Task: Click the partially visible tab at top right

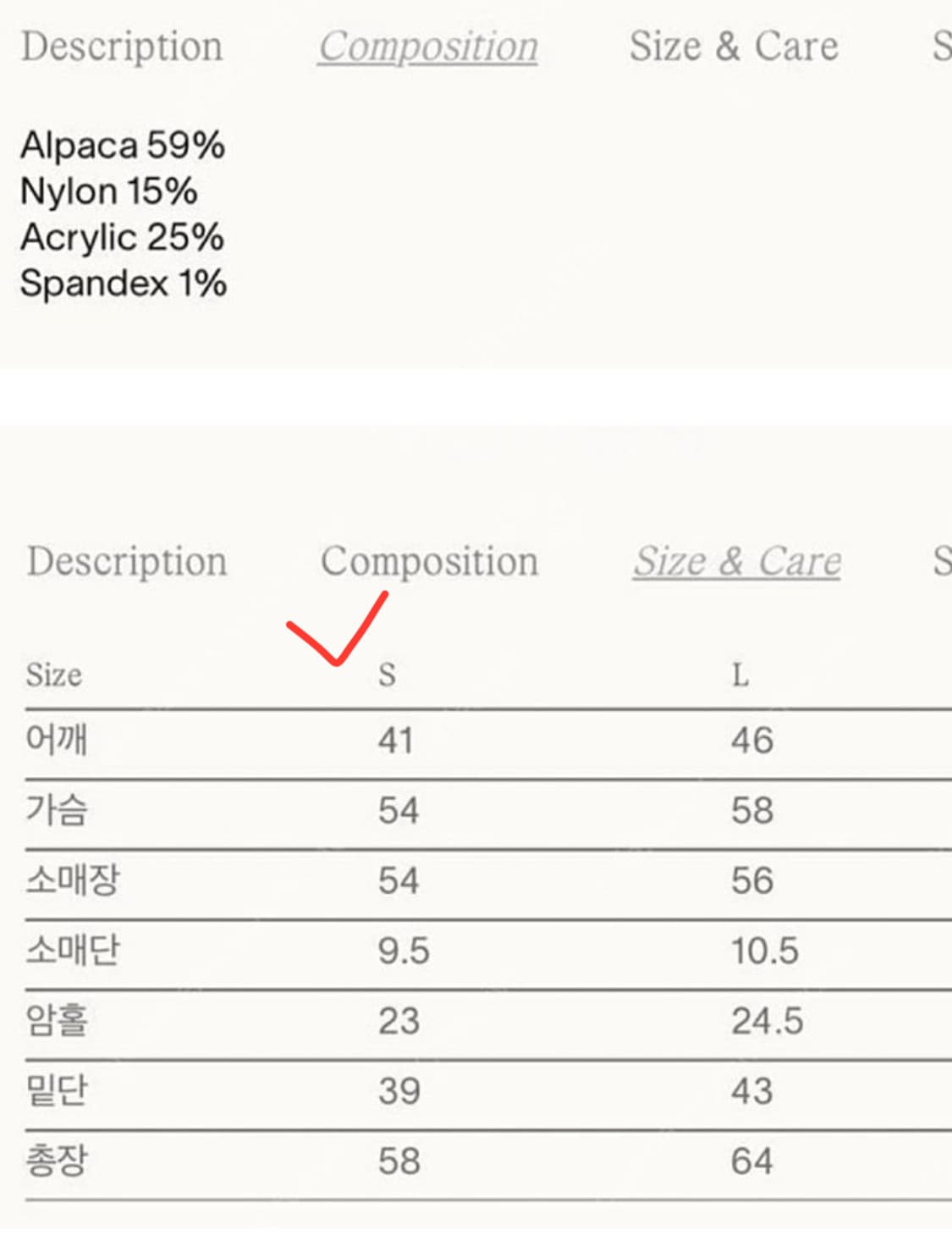Action: 939,47
